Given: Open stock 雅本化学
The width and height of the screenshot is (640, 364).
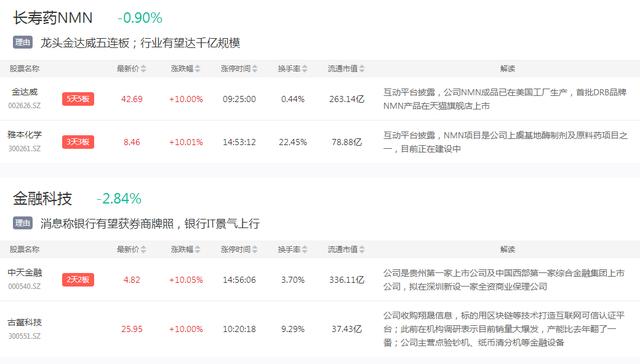Looking at the screenshot, I should (x=24, y=135).
